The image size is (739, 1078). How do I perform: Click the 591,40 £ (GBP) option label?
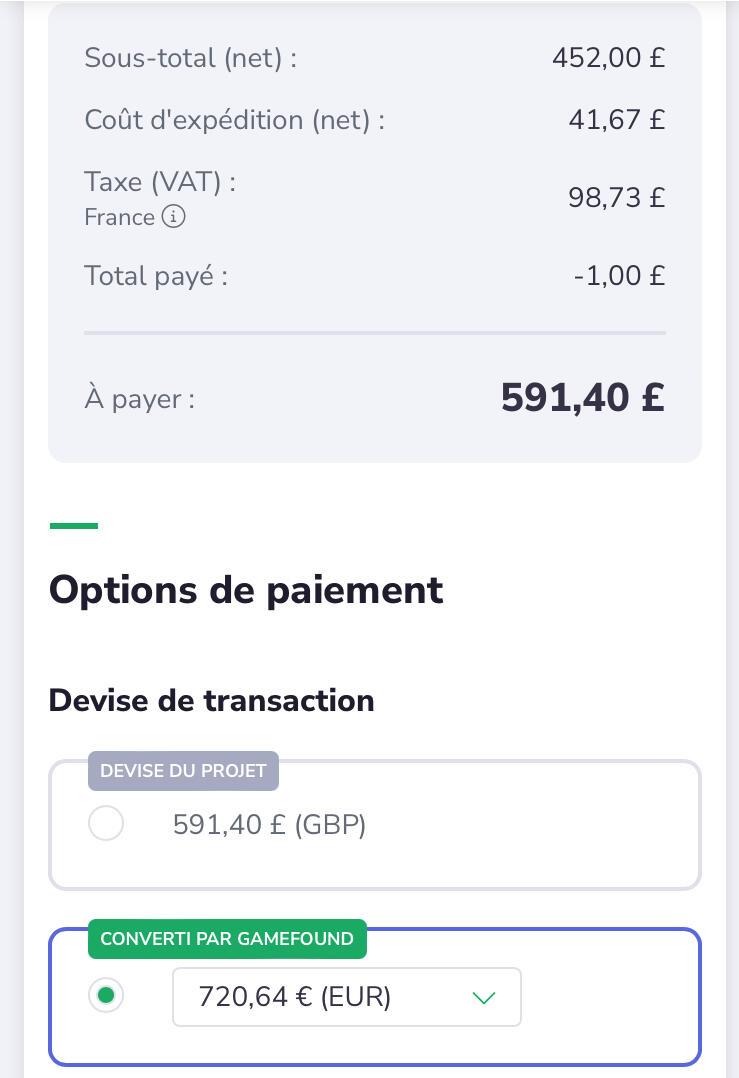coord(269,825)
